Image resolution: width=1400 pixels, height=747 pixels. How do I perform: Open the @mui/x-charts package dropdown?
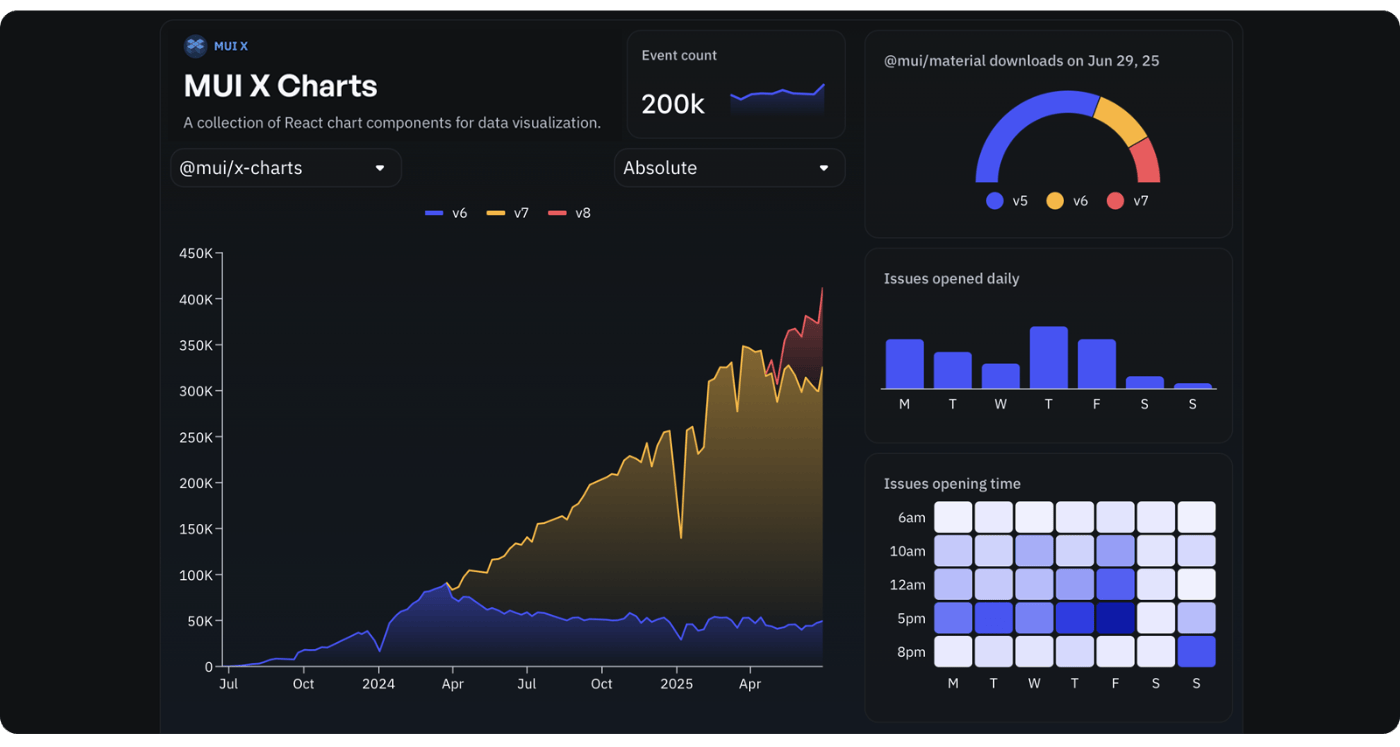pos(285,168)
